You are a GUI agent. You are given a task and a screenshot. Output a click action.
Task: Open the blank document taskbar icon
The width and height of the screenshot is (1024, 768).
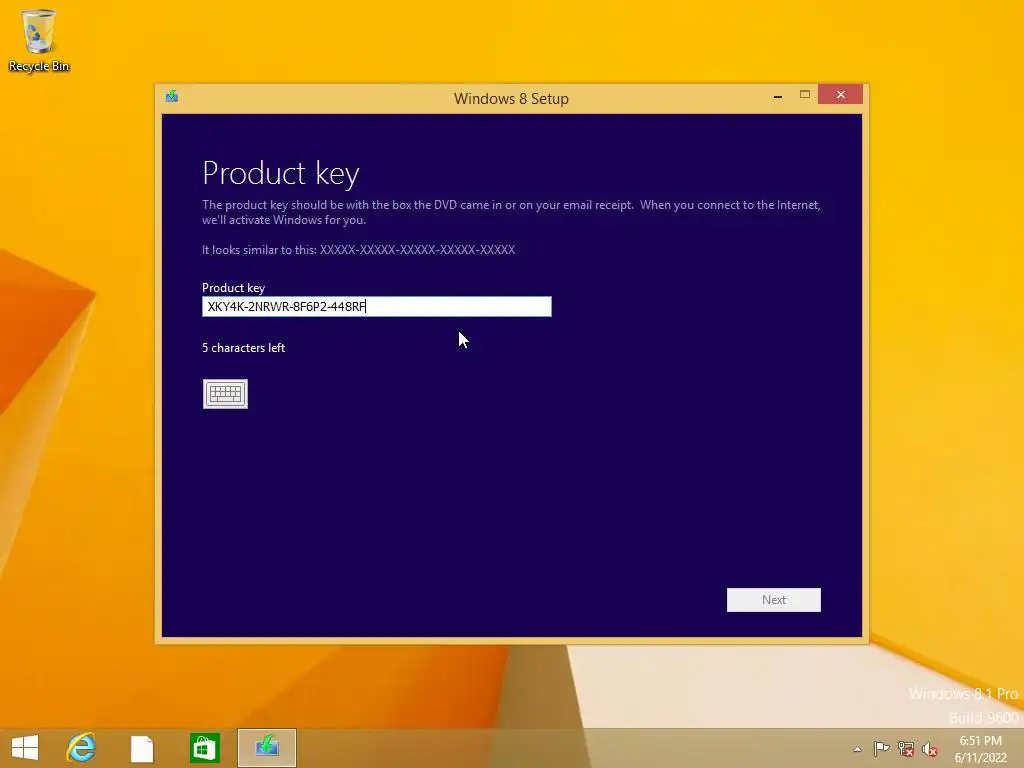click(142, 748)
